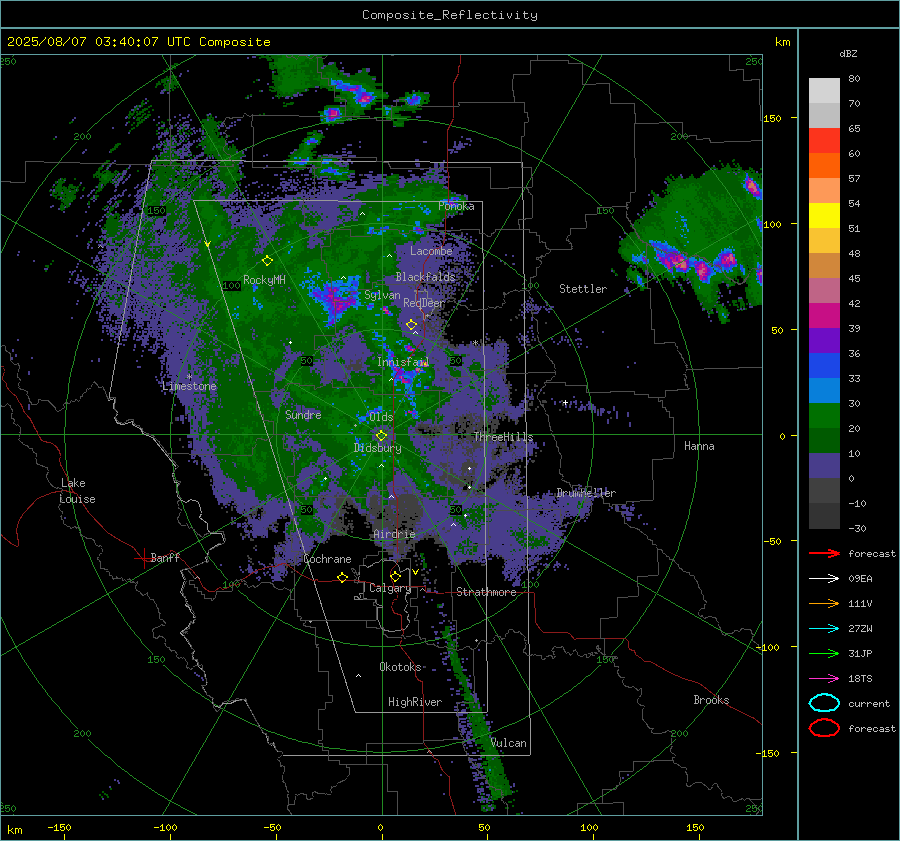This screenshot has height=841, width=900.
Task: Click the green 31JP arrow icon
Action: click(824, 653)
